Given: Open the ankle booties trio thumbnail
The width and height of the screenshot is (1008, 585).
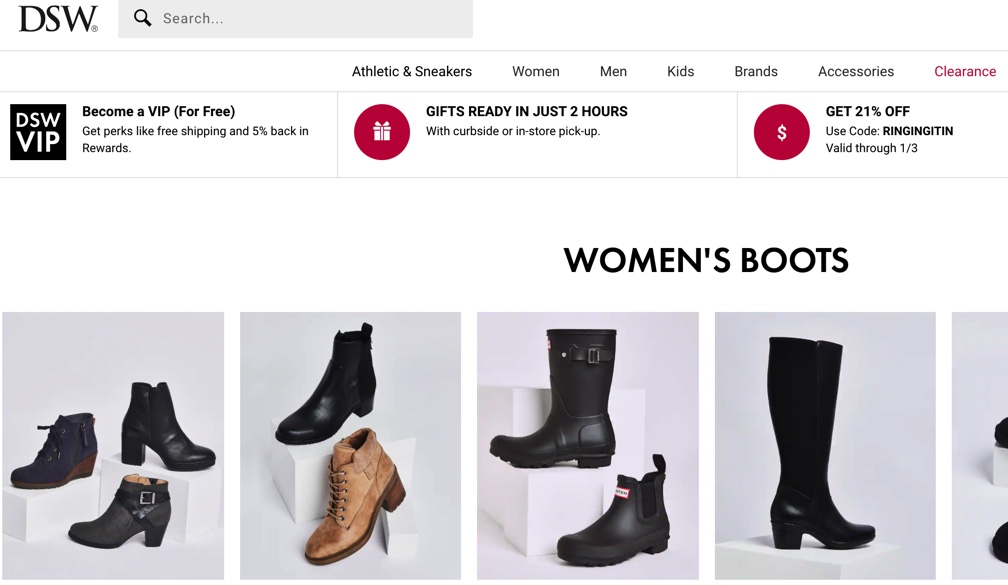Looking at the screenshot, I should click(x=113, y=446).
